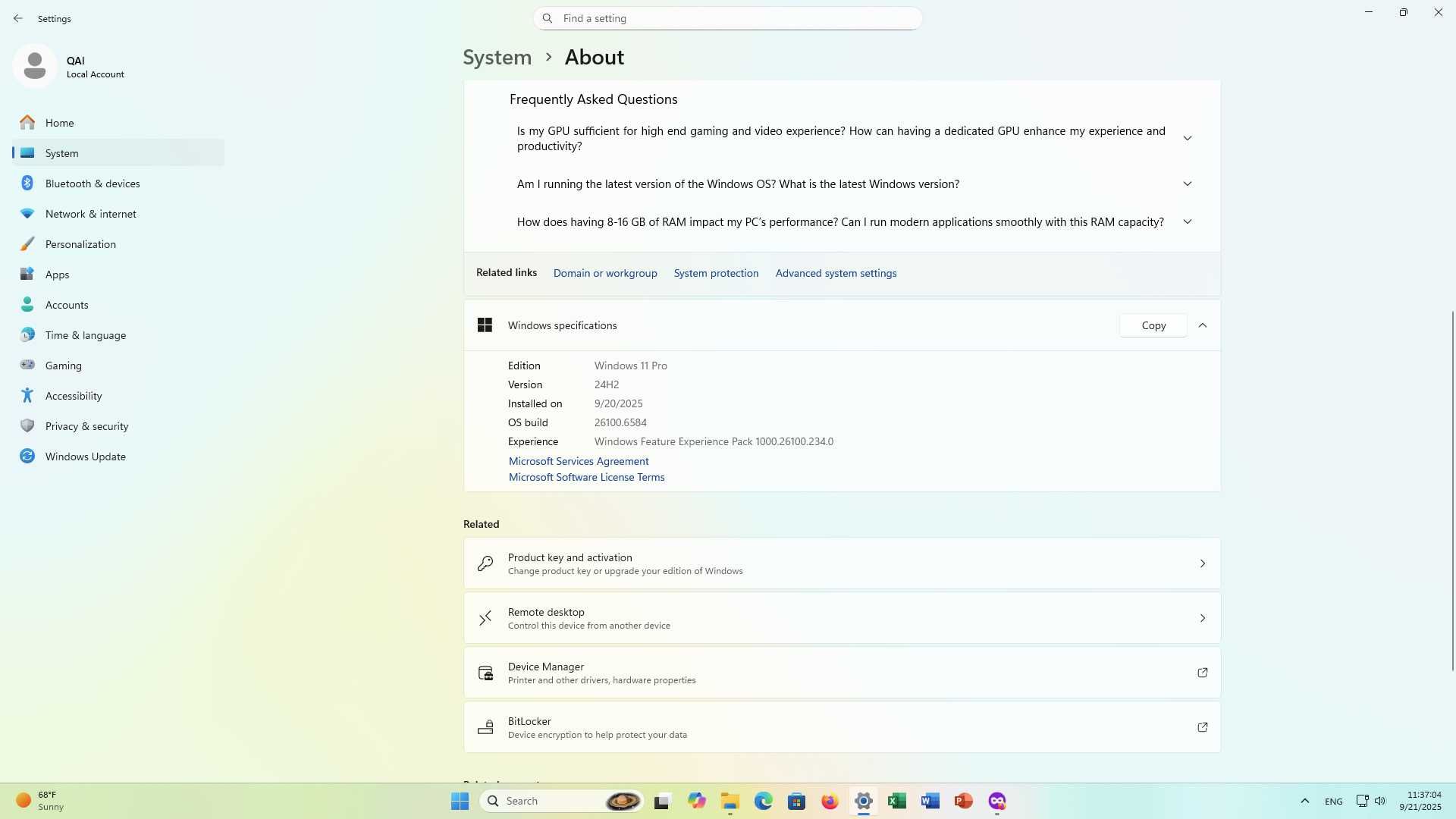Go back using the Settings back arrow
Image resolution: width=1456 pixels, height=819 pixels.
click(x=17, y=18)
